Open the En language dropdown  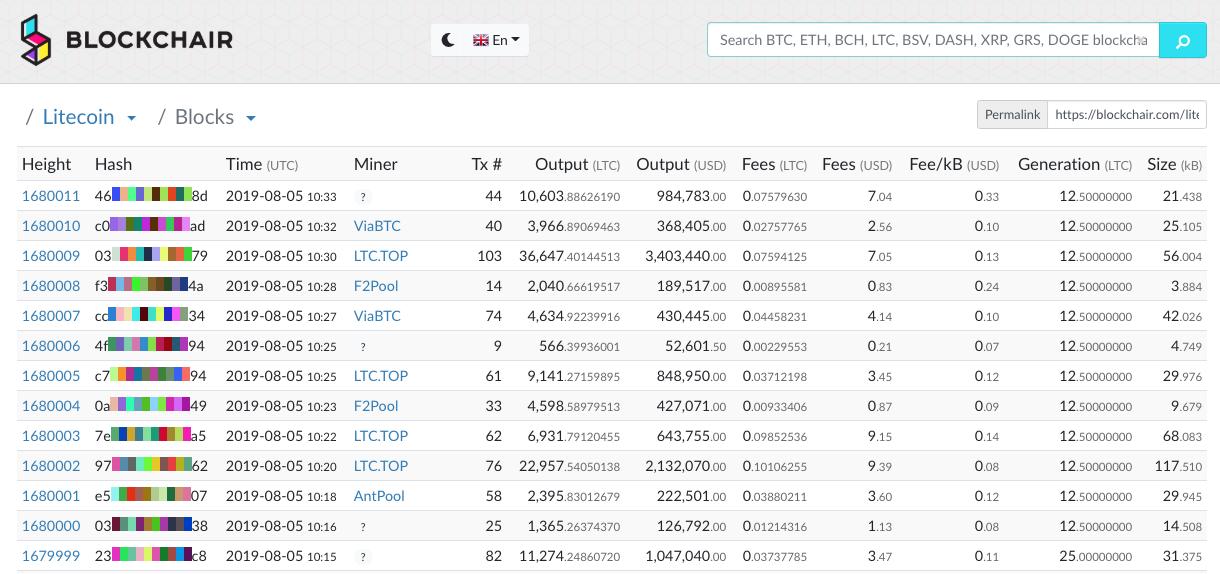[496, 40]
